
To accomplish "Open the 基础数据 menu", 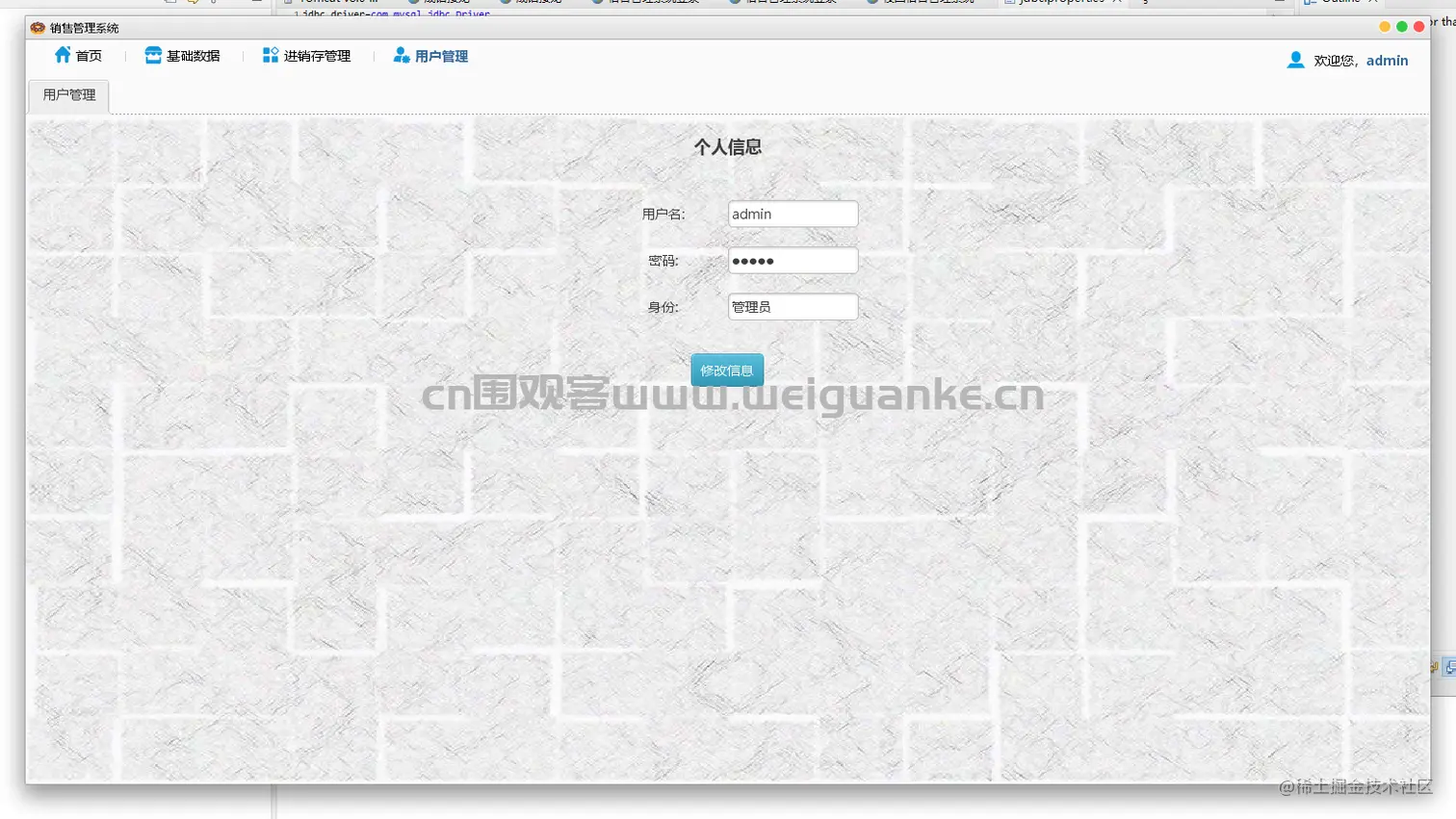I will pyautogui.click(x=194, y=56).
